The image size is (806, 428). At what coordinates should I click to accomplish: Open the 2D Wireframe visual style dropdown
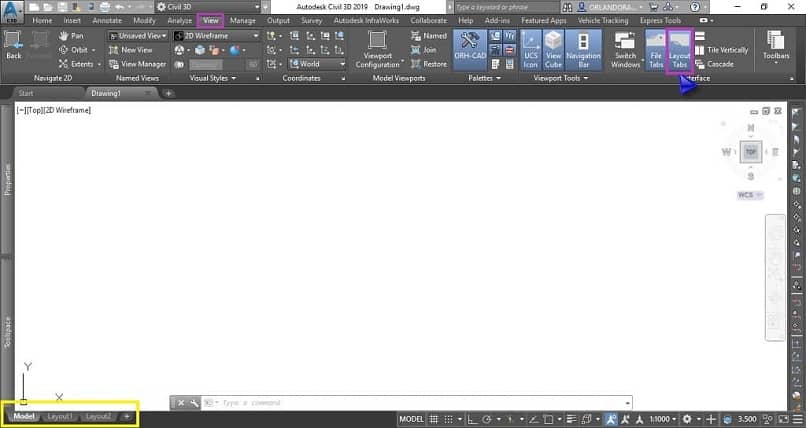pos(216,35)
